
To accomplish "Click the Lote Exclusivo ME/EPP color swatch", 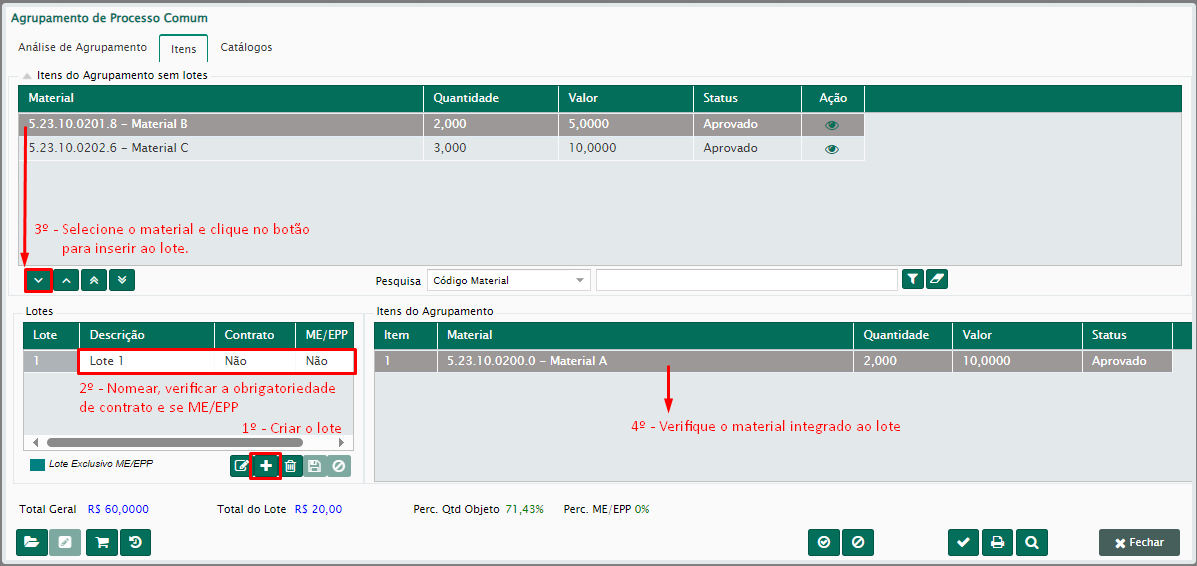I will tap(38, 465).
